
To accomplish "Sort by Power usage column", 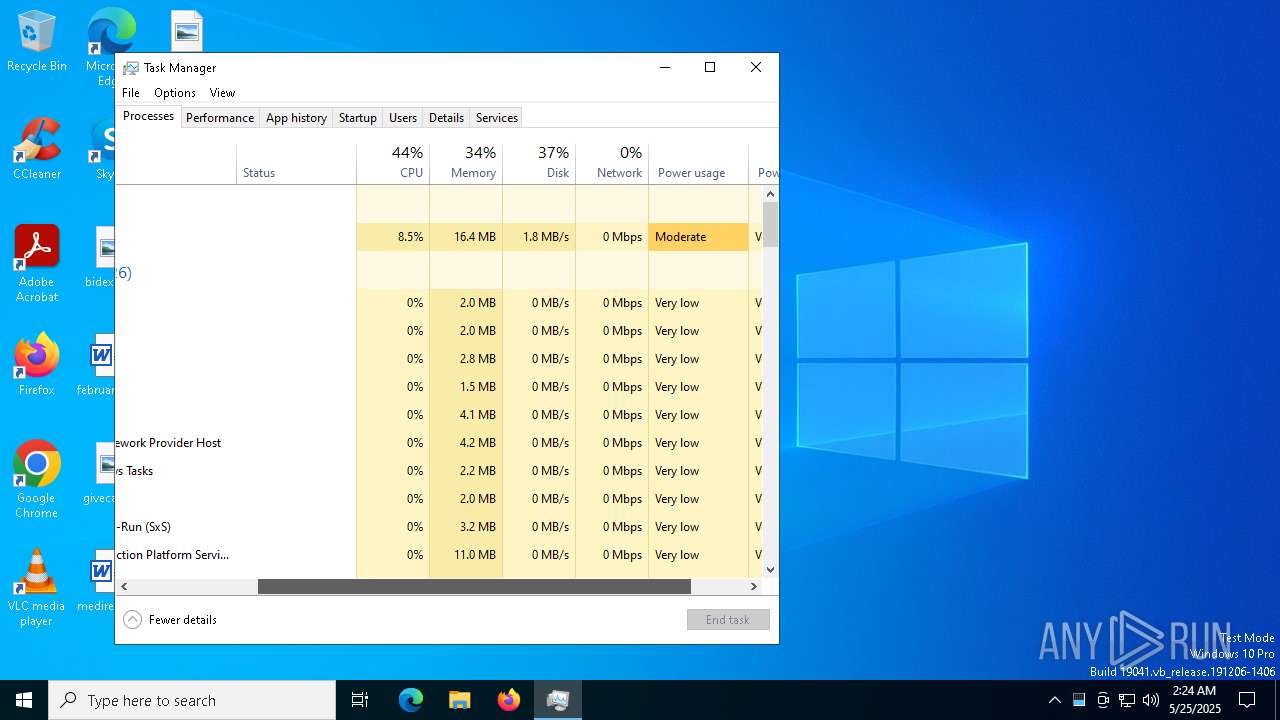I will tap(698, 162).
